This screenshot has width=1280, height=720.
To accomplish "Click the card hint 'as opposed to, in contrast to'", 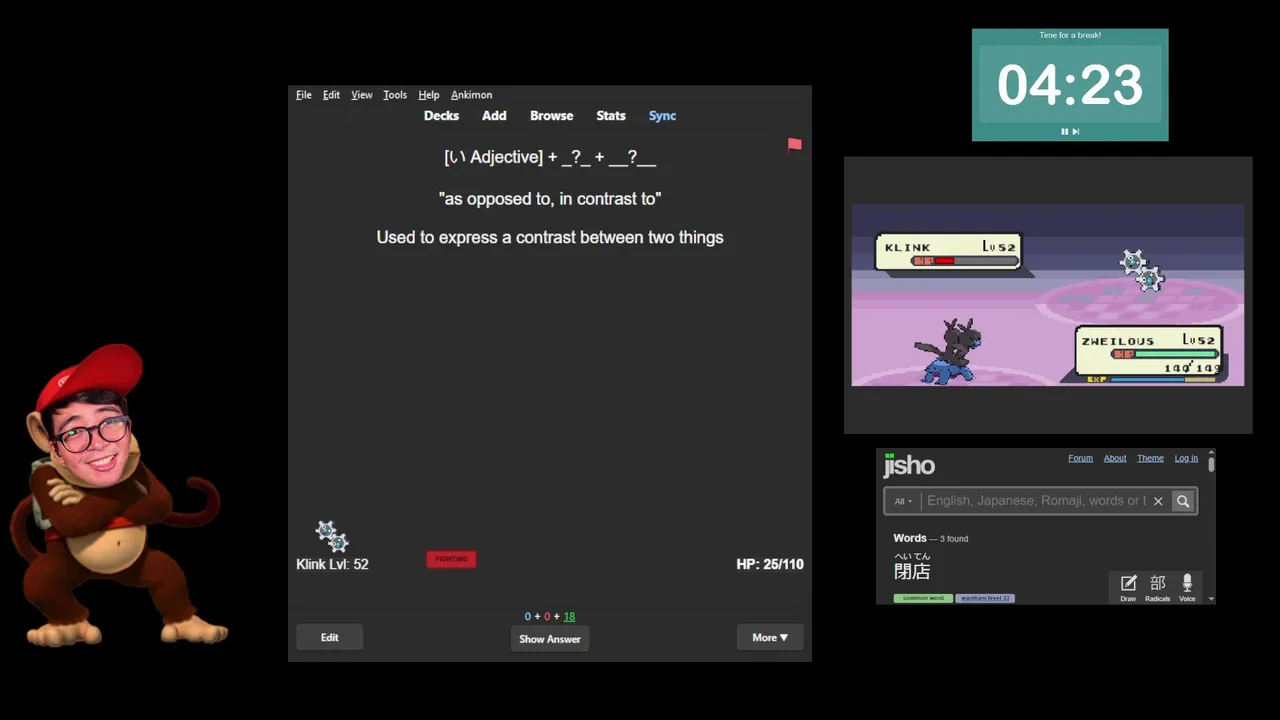I will point(550,199).
